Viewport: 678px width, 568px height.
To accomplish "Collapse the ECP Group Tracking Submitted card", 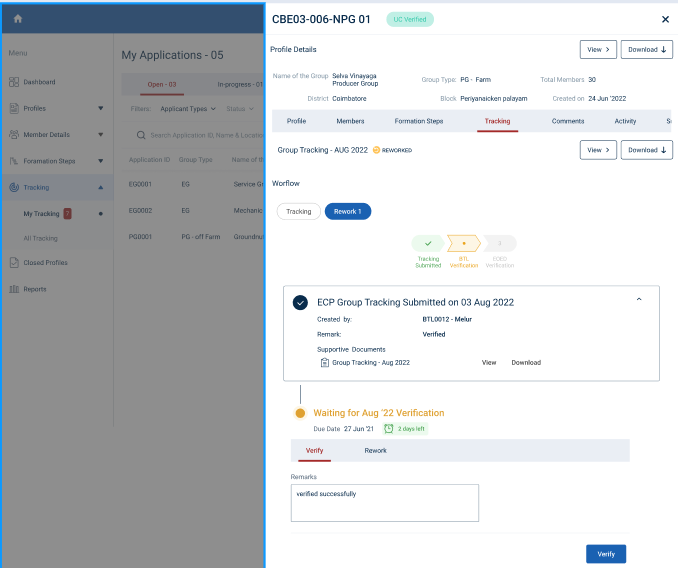I will [639, 299].
